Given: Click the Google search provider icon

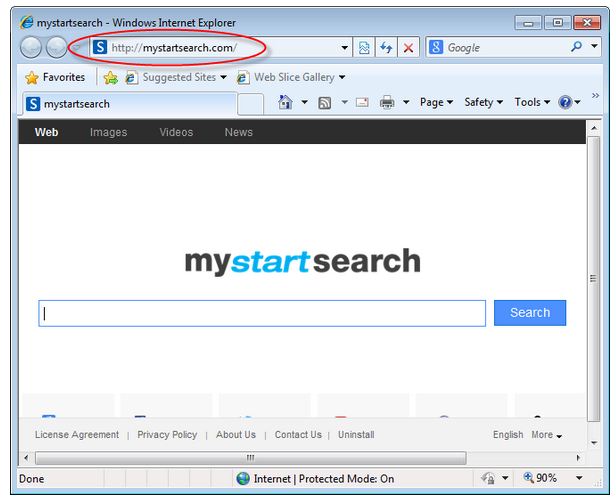Looking at the screenshot, I should (x=436, y=48).
